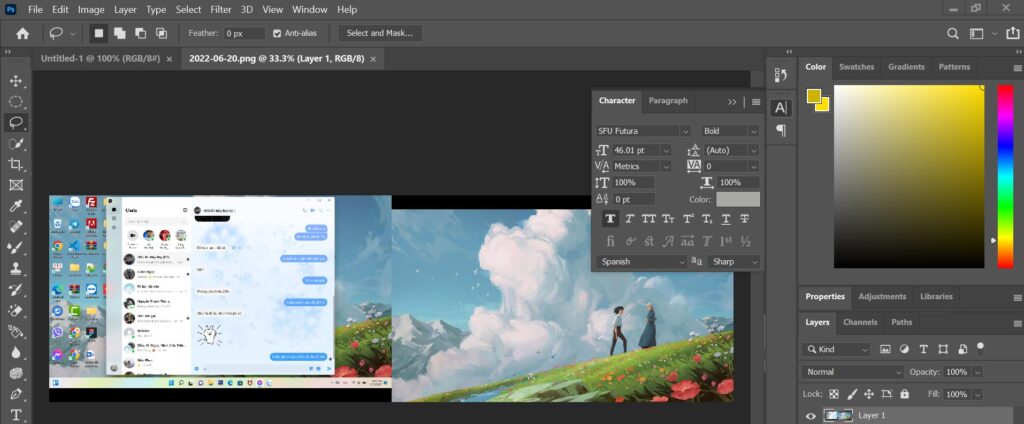Image resolution: width=1024 pixels, height=424 pixels.
Task: Select the Brush tool
Action: tap(16, 248)
